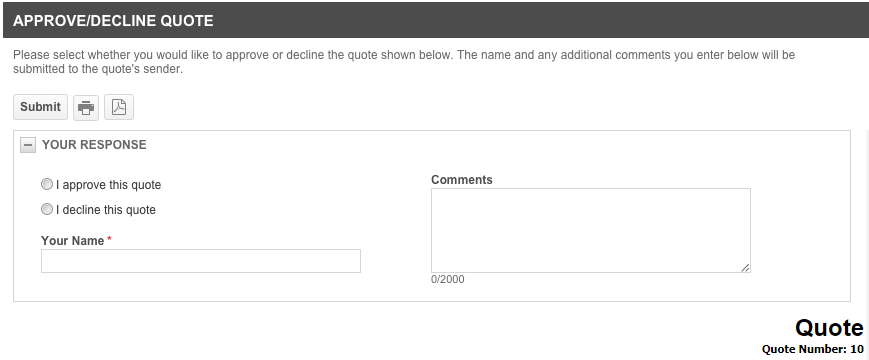Click the red required asterisk beside Your Name
Image resolution: width=869 pixels, height=360 pixels.
[109, 239]
